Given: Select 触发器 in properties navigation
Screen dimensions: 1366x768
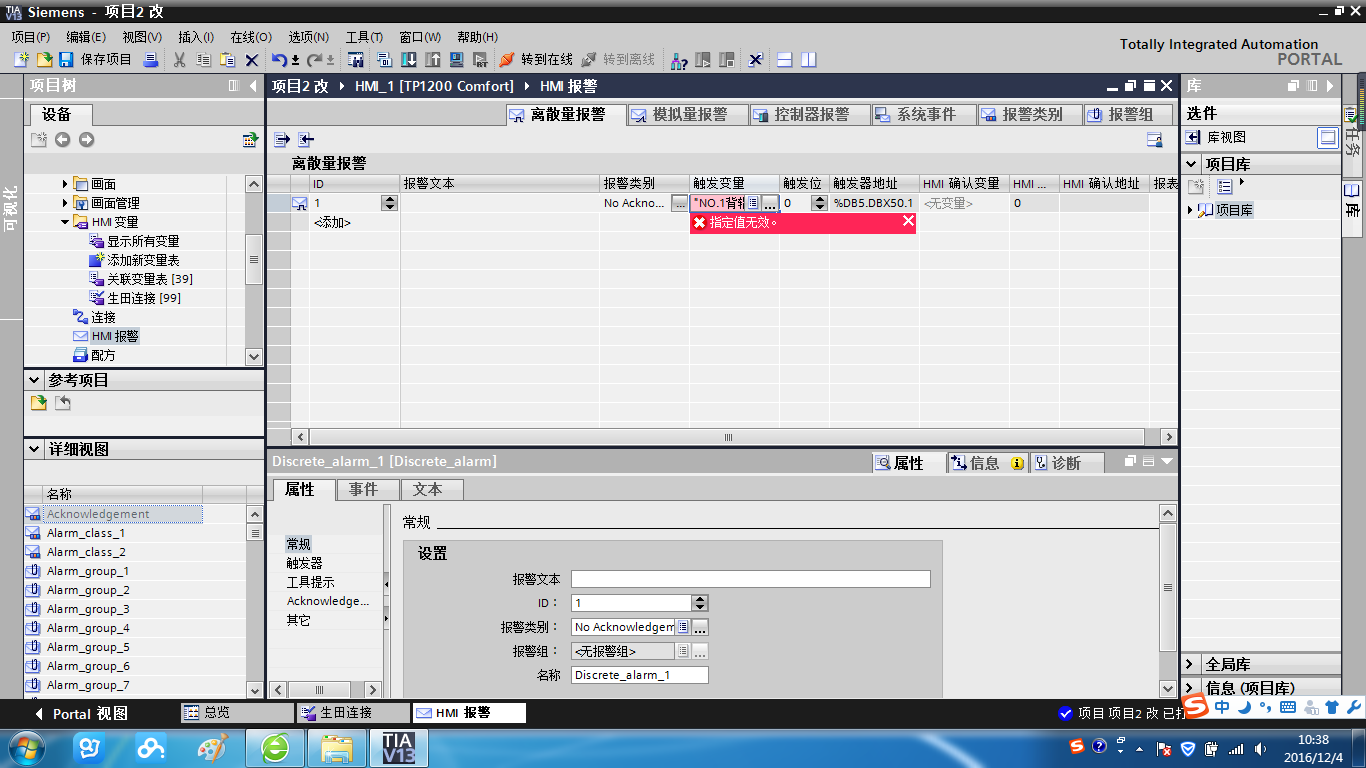Looking at the screenshot, I should (x=305, y=563).
